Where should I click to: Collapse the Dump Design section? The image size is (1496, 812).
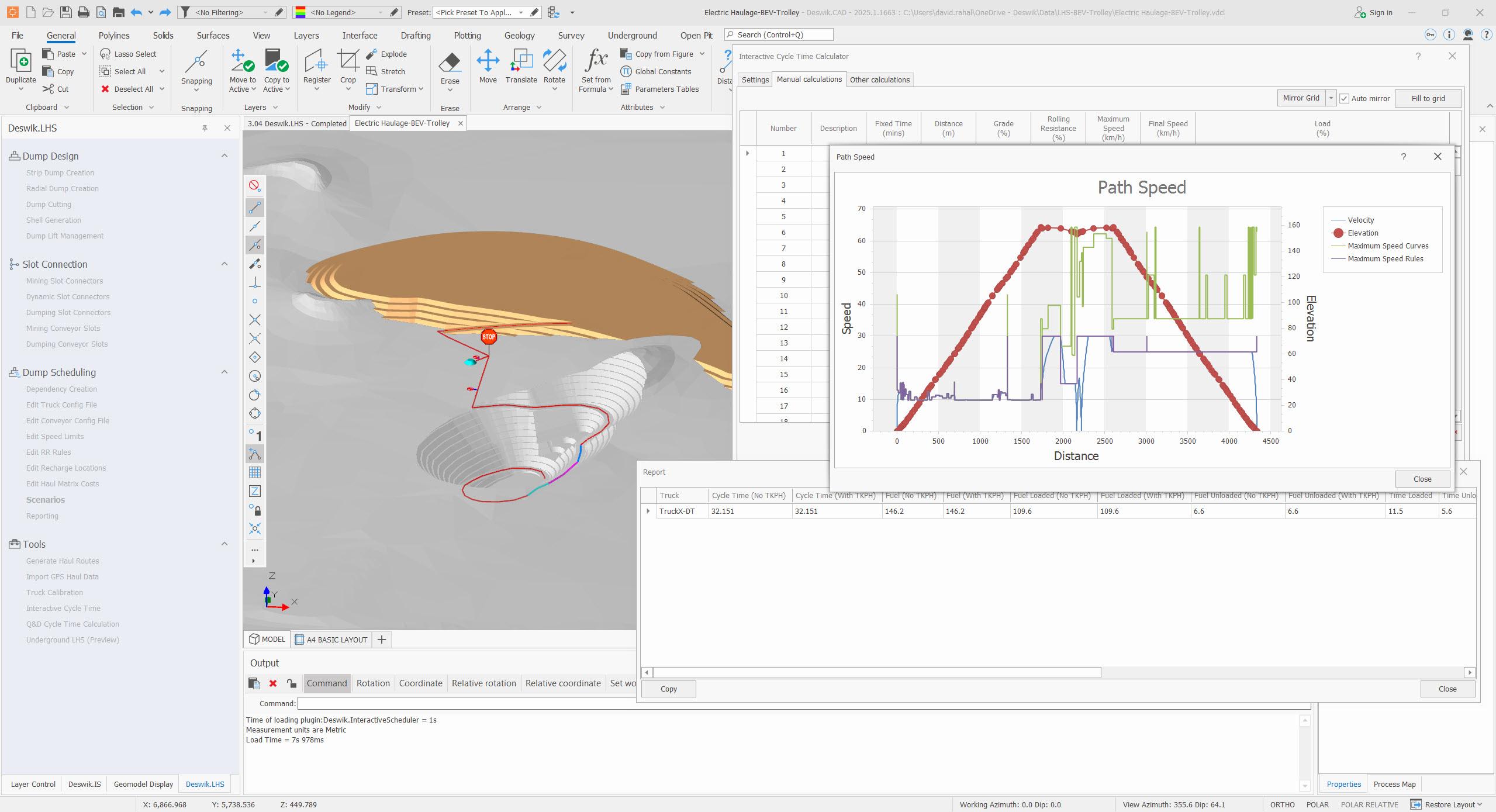(224, 156)
